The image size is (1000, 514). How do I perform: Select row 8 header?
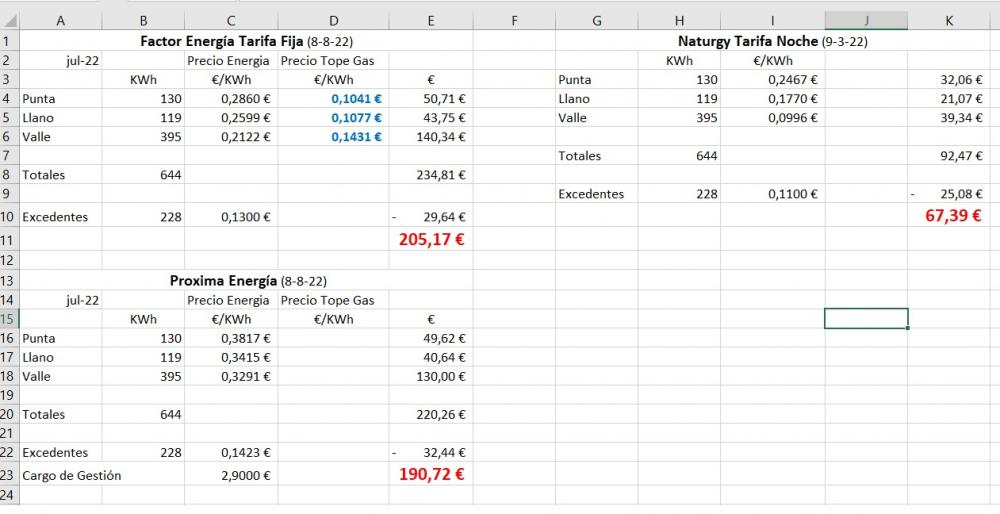(x=10, y=175)
